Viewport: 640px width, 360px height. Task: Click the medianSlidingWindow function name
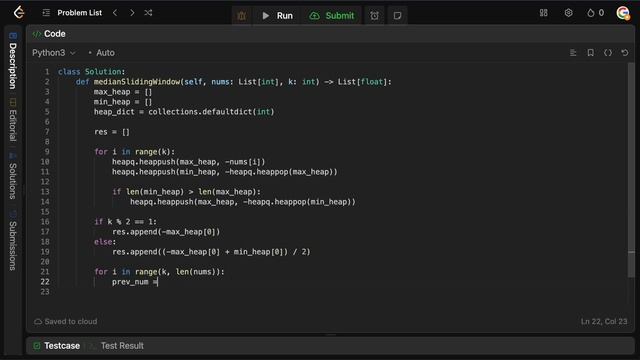click(x=137, y=82)
